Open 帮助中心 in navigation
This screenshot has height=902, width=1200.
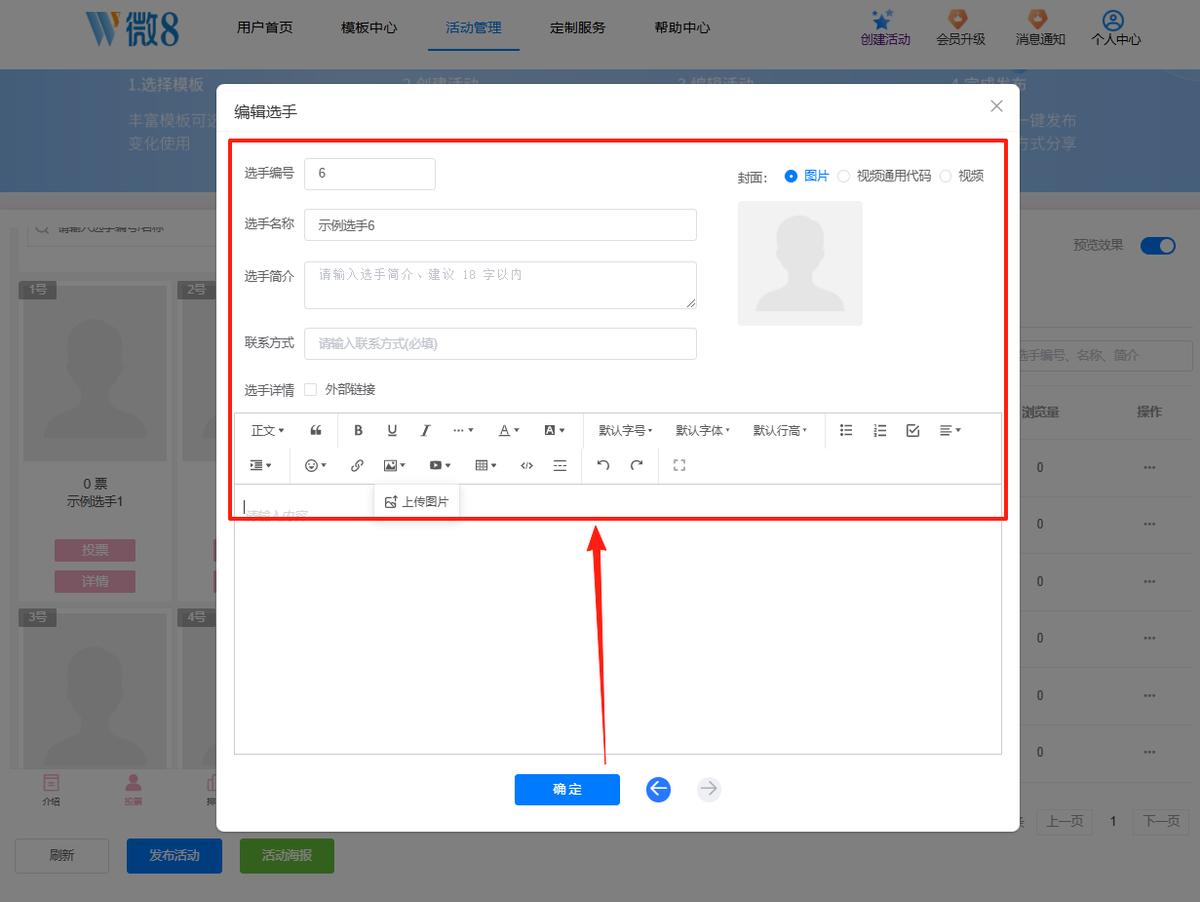tap(682, 28)
